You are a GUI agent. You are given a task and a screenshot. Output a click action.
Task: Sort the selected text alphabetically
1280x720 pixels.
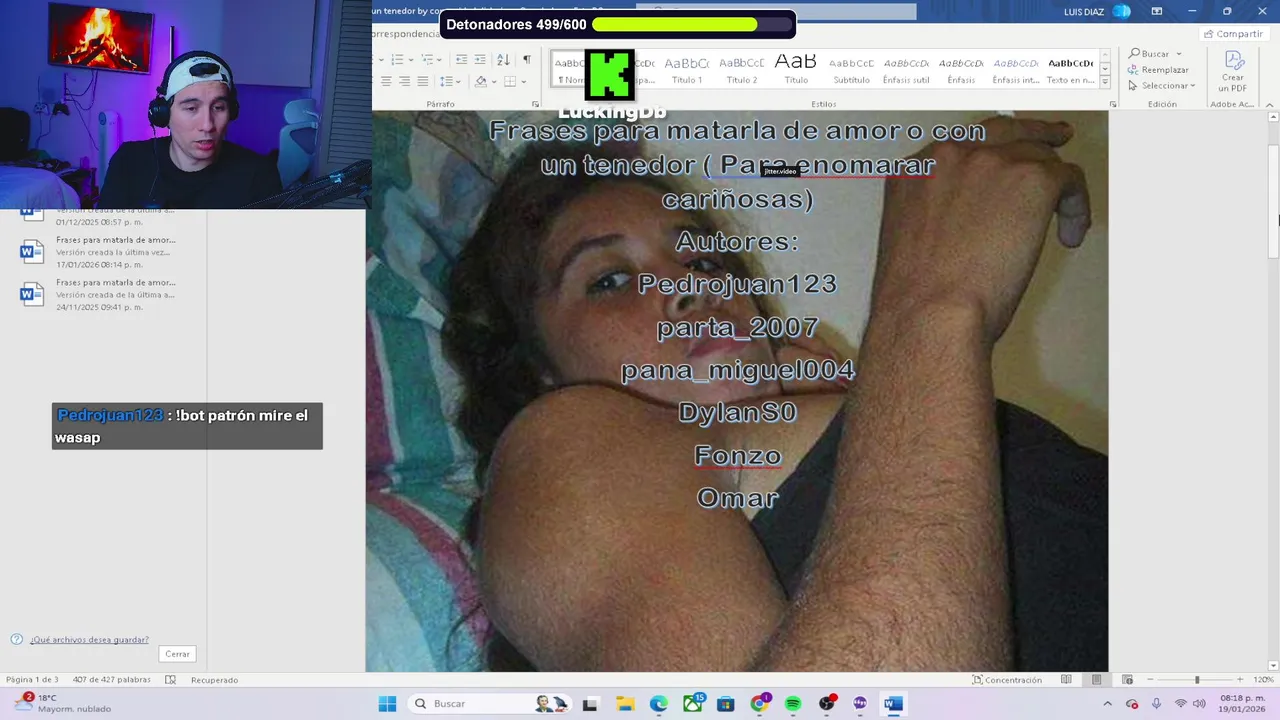[503, 60]
